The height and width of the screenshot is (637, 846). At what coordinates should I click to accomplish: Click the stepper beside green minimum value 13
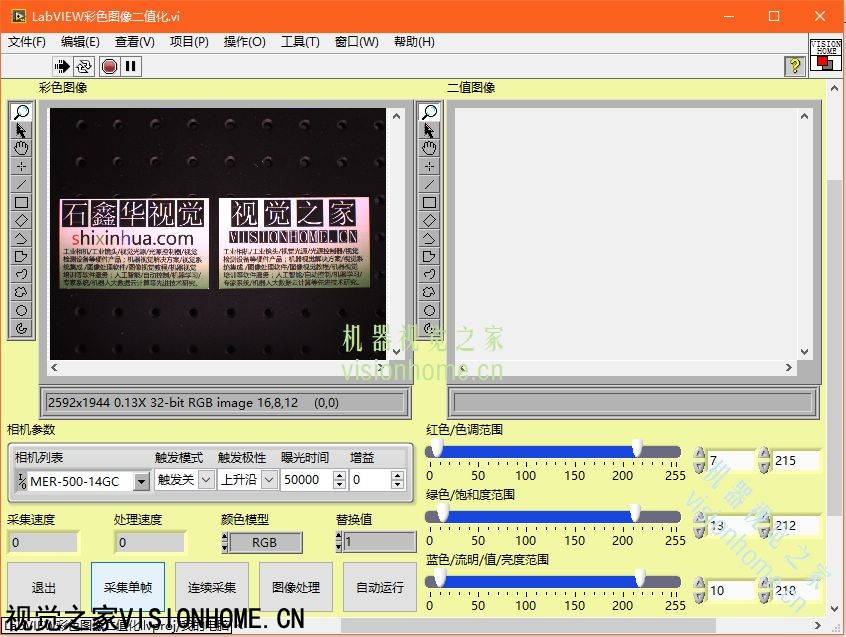(x=699, y=525)
